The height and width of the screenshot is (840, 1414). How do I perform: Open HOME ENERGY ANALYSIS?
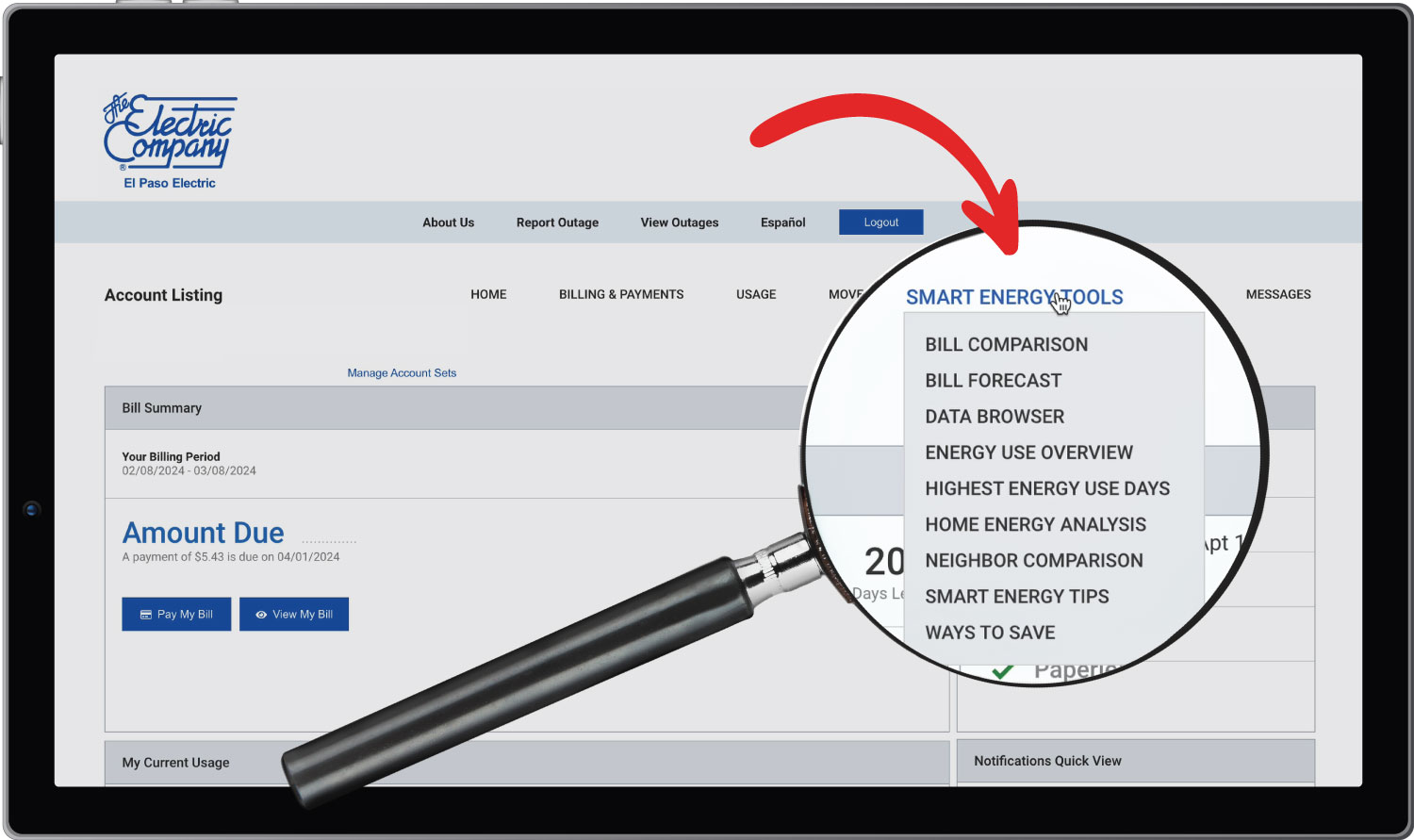click(x=1036, y=524)
